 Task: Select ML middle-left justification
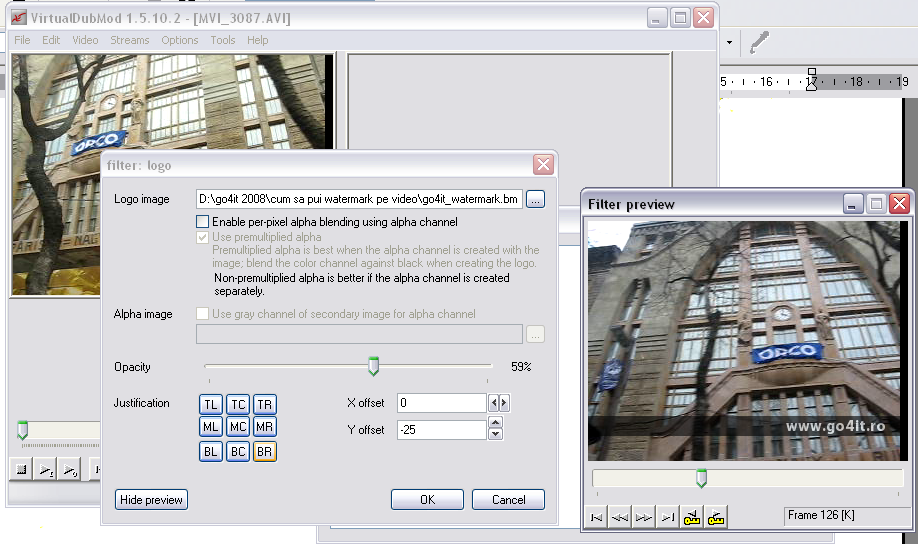[211, 427]
